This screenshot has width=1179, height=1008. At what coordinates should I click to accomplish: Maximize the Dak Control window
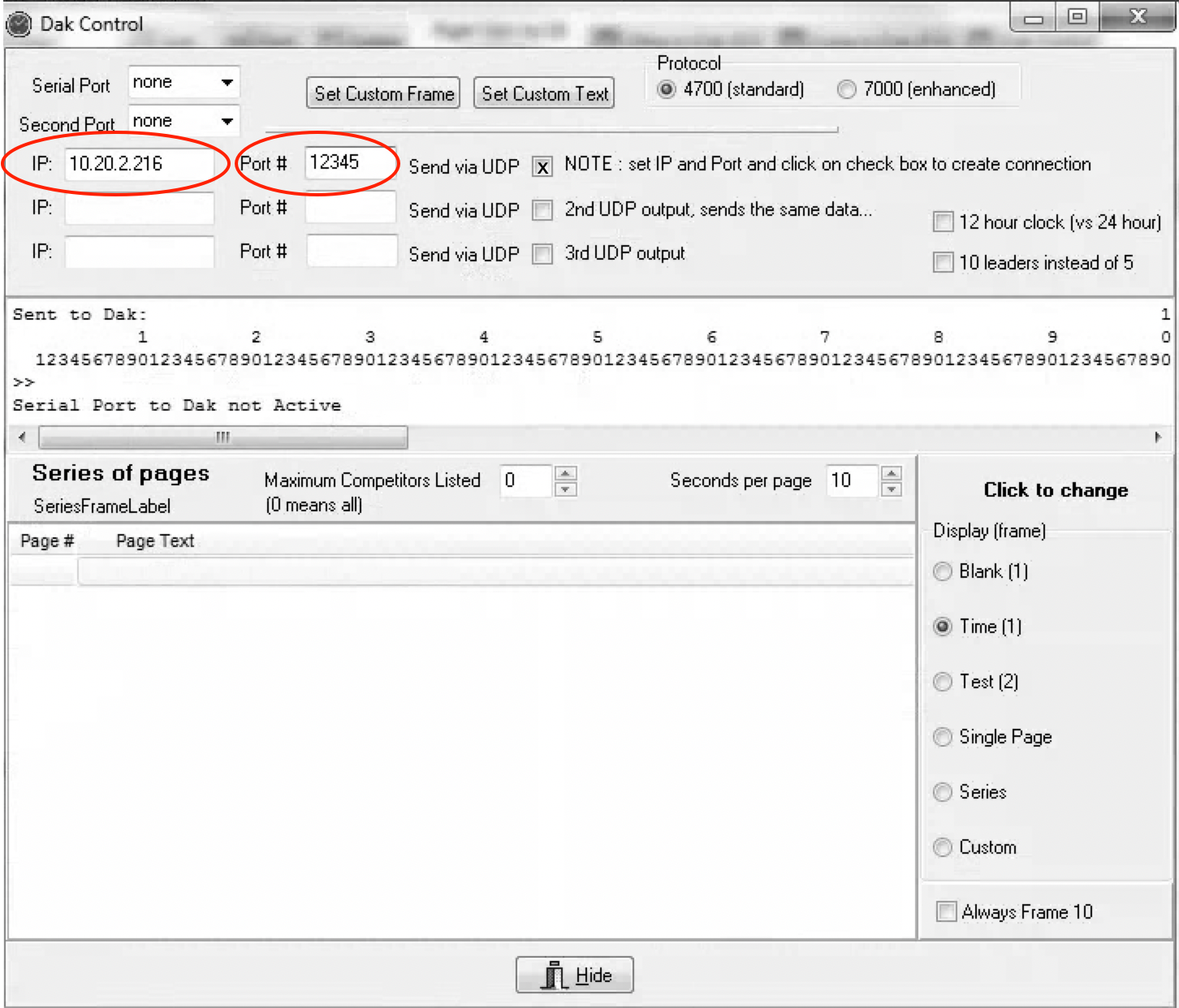[1077, 17]
